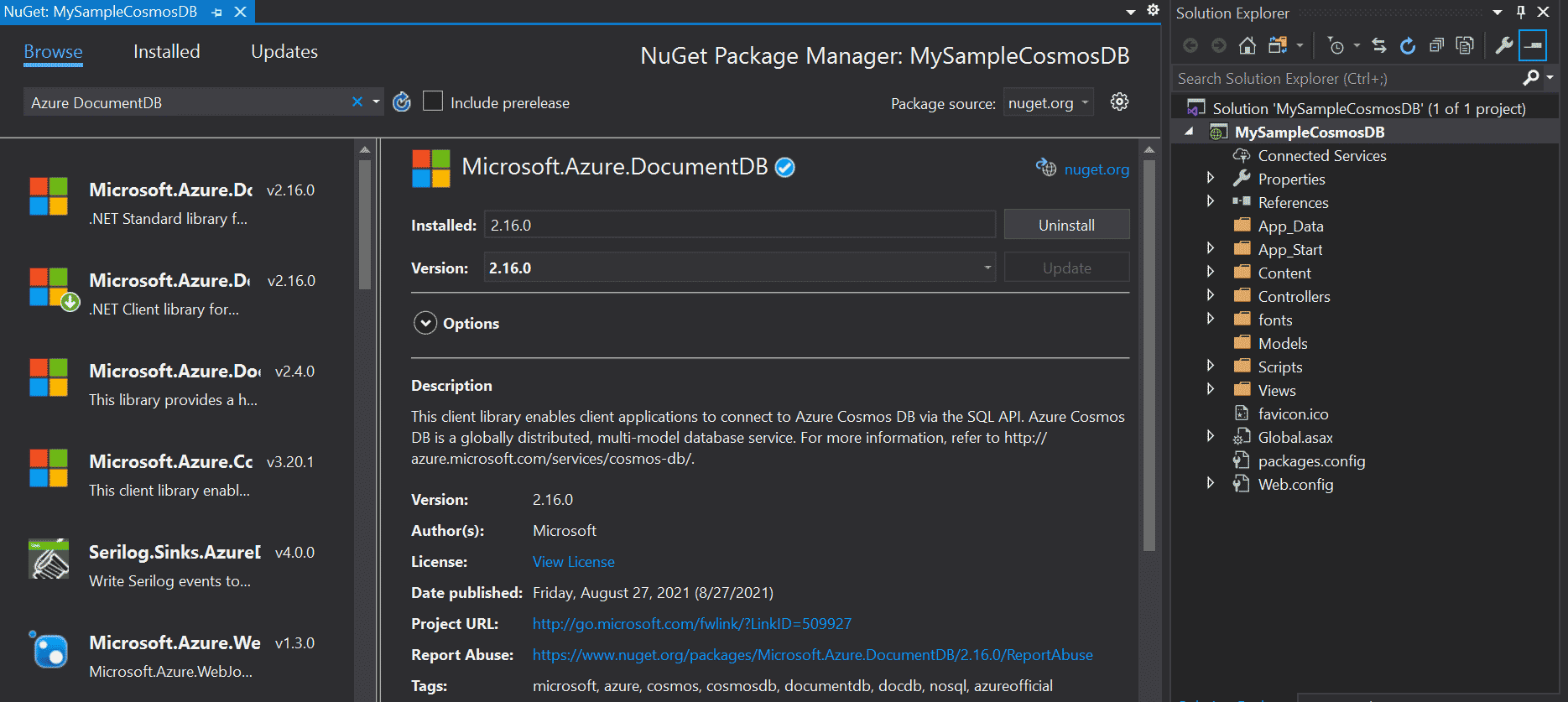Click the Microsoft.Azure.We package icon
The height and width of the screenshot is (702, 1568).
click(49, 649)
